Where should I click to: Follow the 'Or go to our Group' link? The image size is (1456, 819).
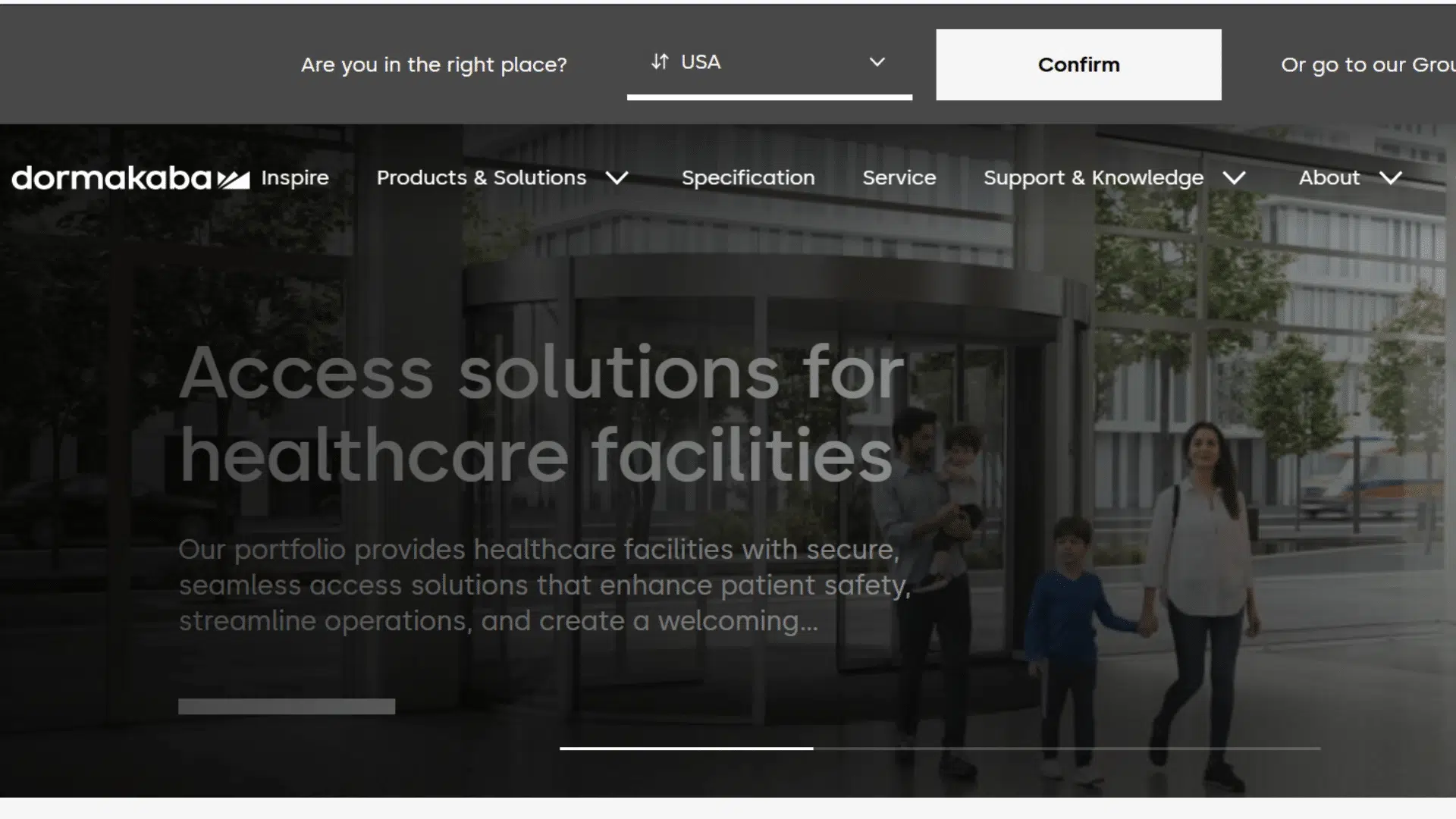[x=1368, y=64]
